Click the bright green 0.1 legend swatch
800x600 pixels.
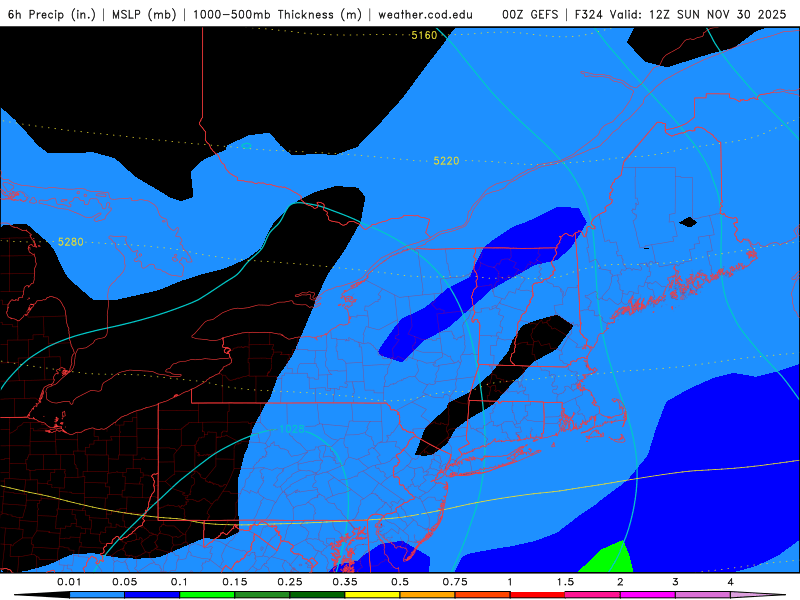click(207, 595)
